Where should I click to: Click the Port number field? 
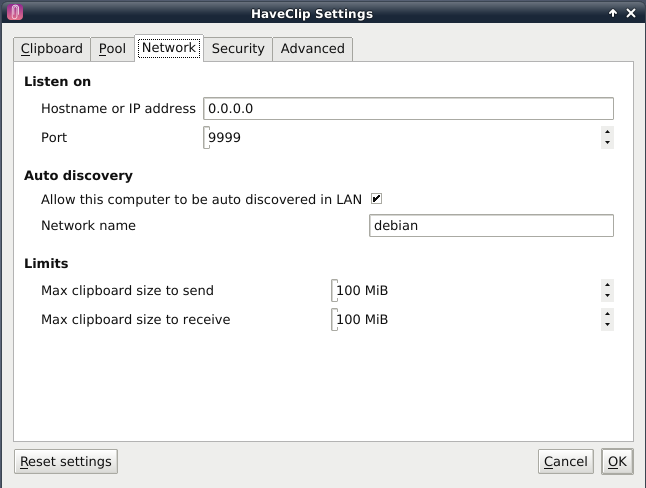pos(400,137)
